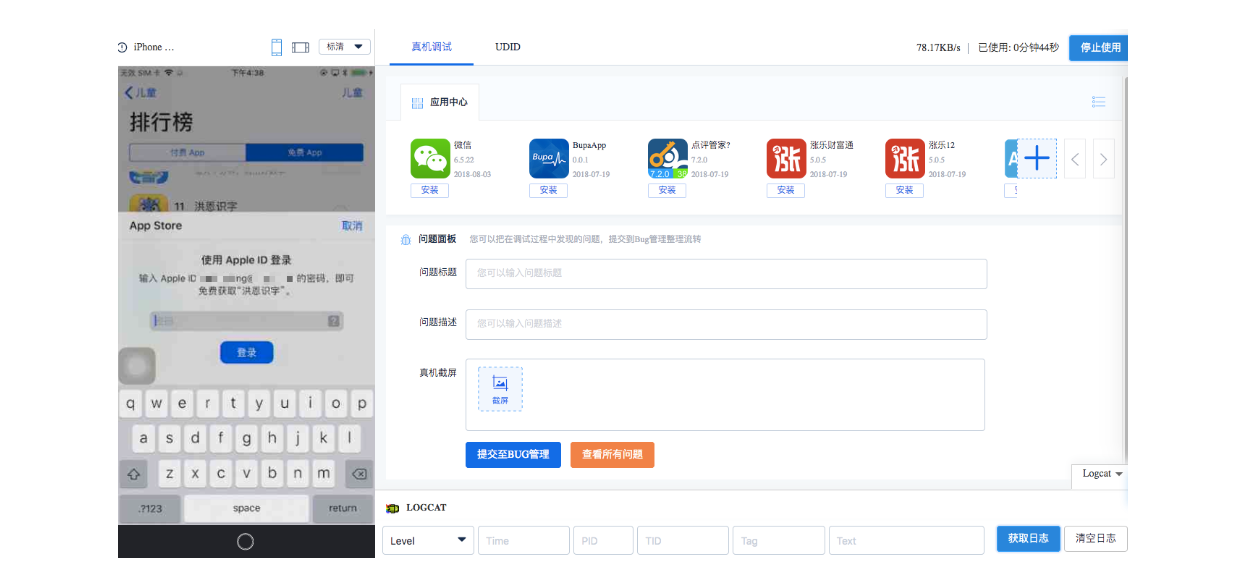This screenshot has height=587, width=1246.
Task: Switch to 真机调试 tab
Action: [432, 47]
